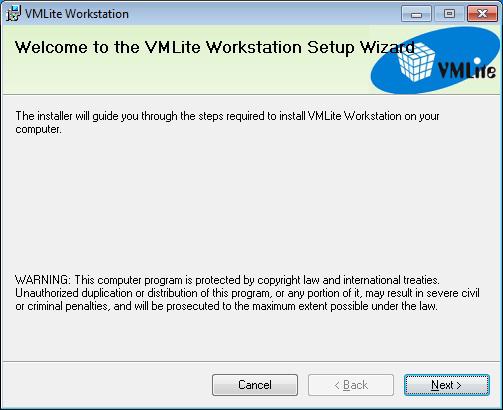
Task: Click the 'Unauthorized duplication' warning line
Action: (247, 293)
